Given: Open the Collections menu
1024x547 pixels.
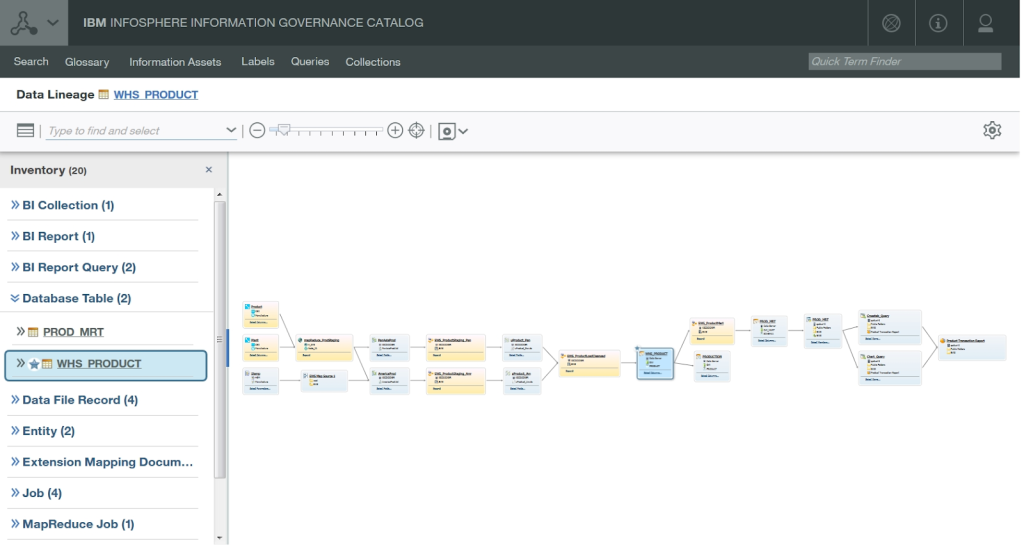Looking at the screenshot, I should coord(373,62).
